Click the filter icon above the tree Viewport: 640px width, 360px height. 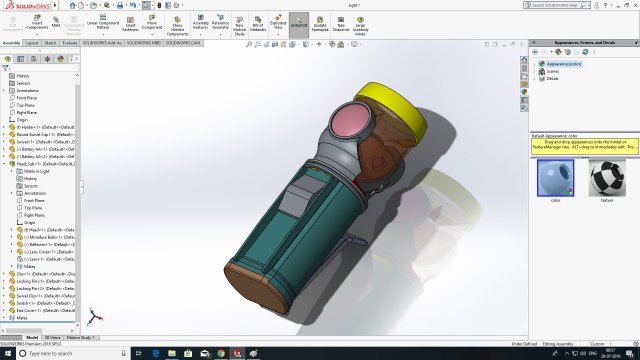click(x=5, y=68)
